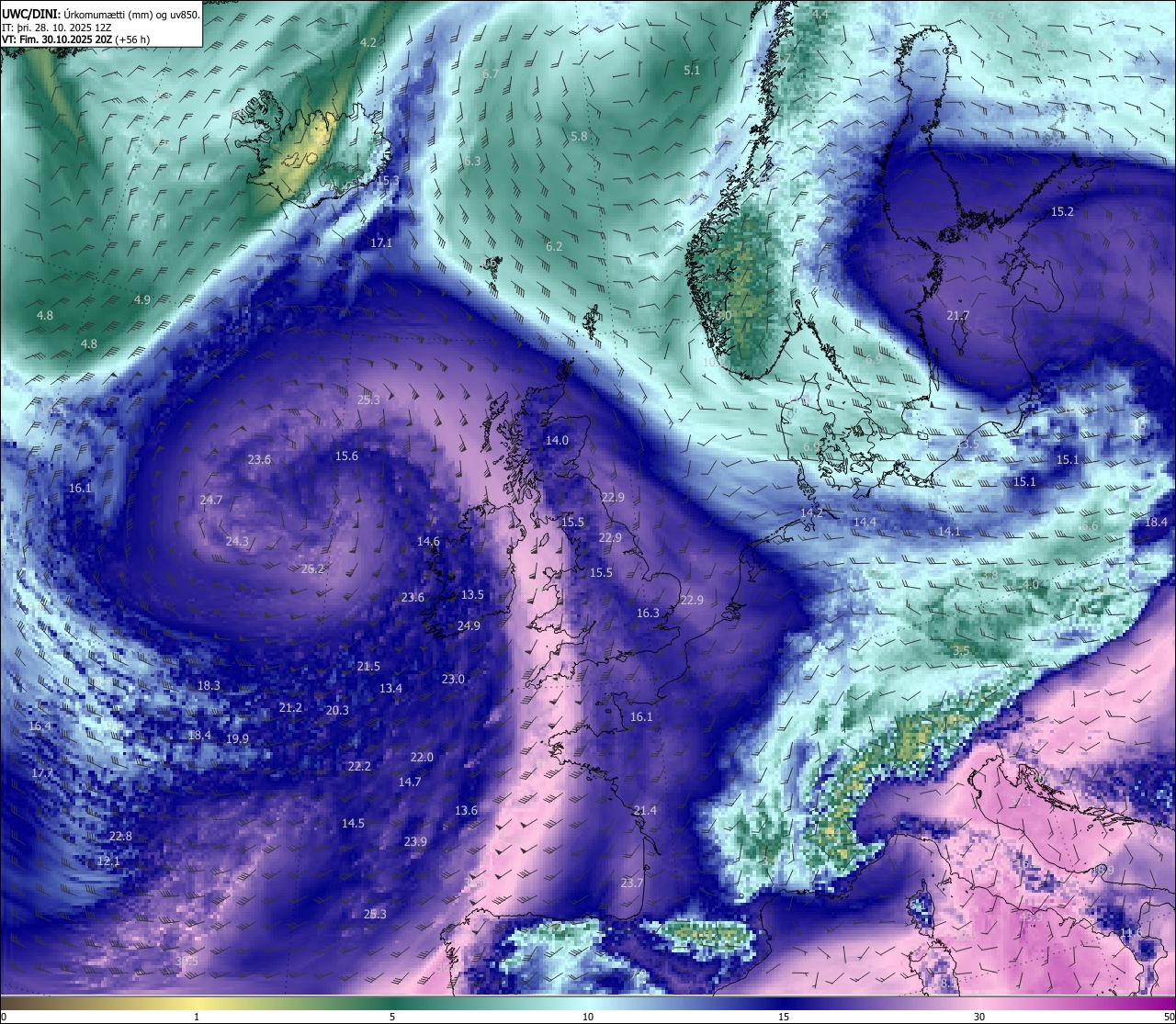Click the 23.9 value on the map
This screenshot has height=1024, width=1176.
415,841
